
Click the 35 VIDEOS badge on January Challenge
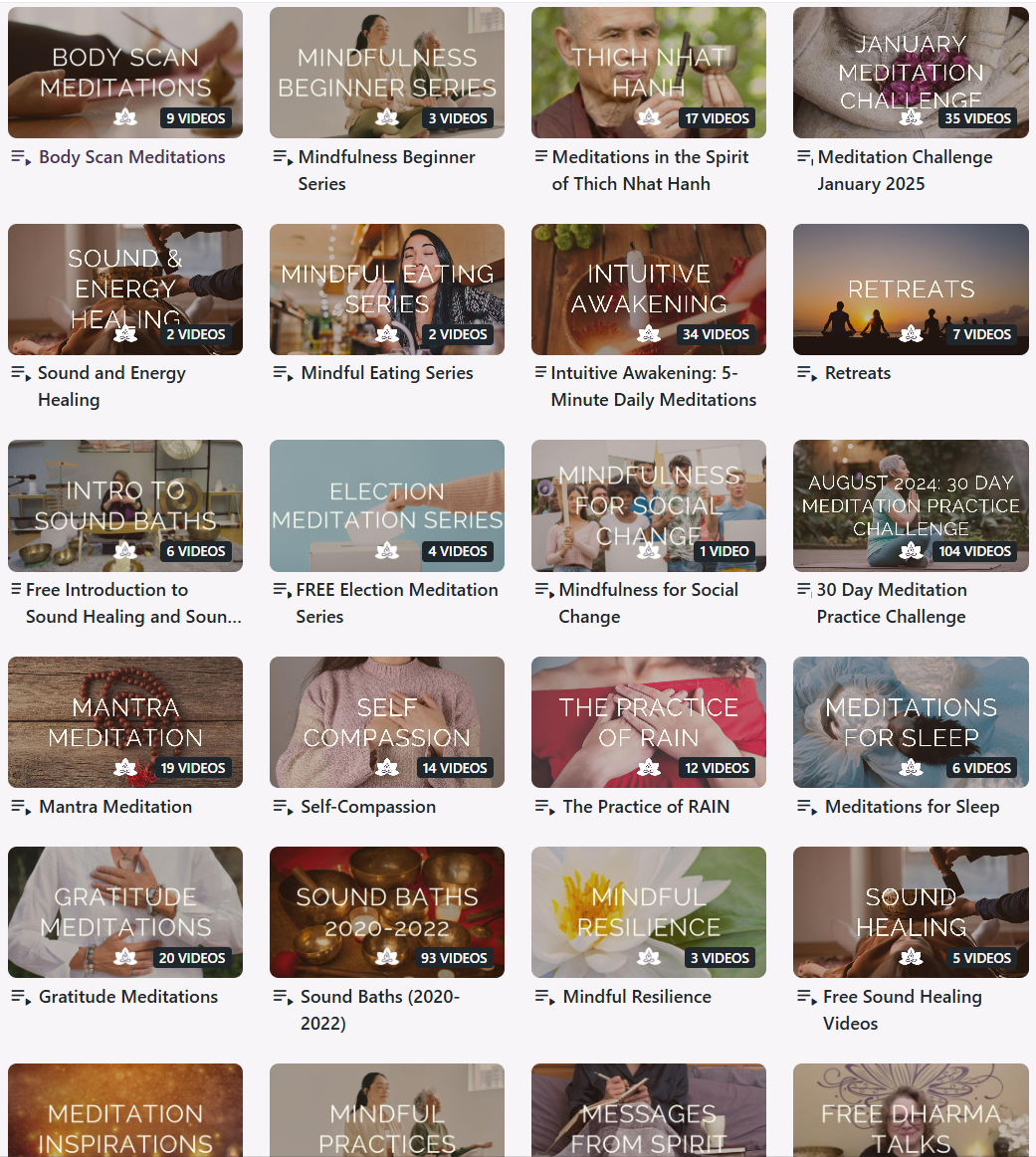click(977, 118)
